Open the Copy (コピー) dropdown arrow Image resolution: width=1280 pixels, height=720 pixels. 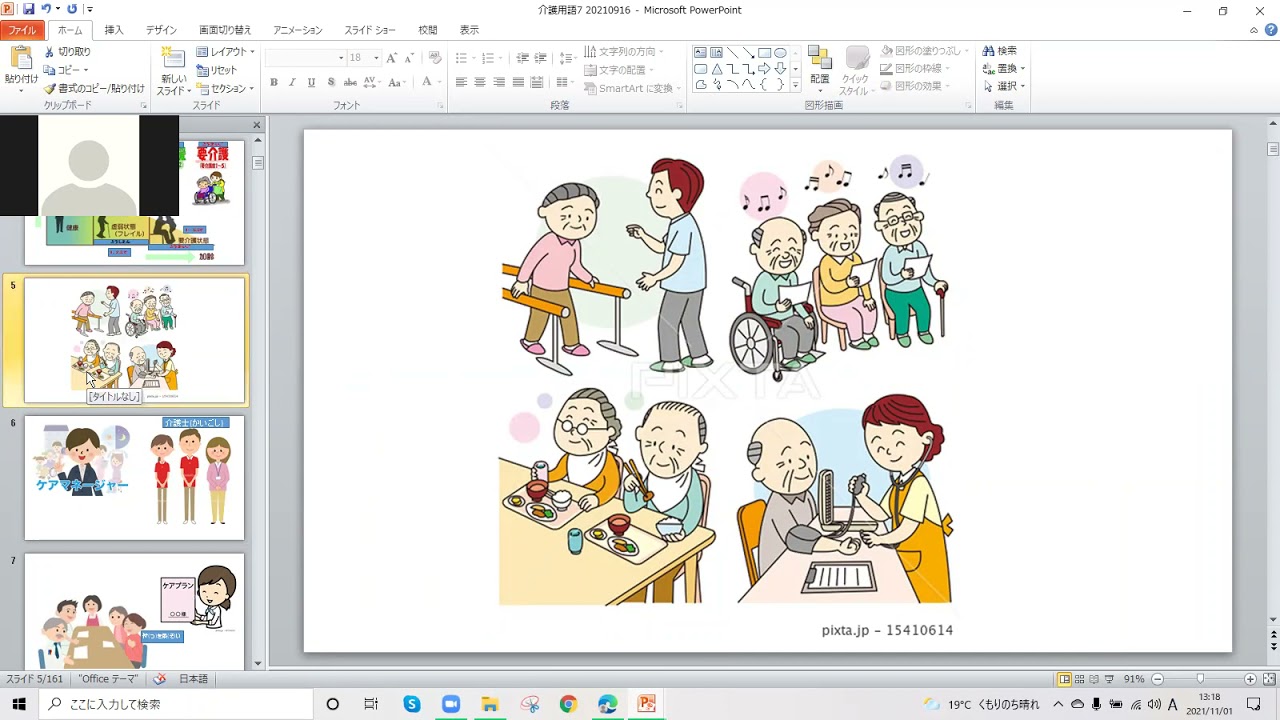(x=86, y=70)
